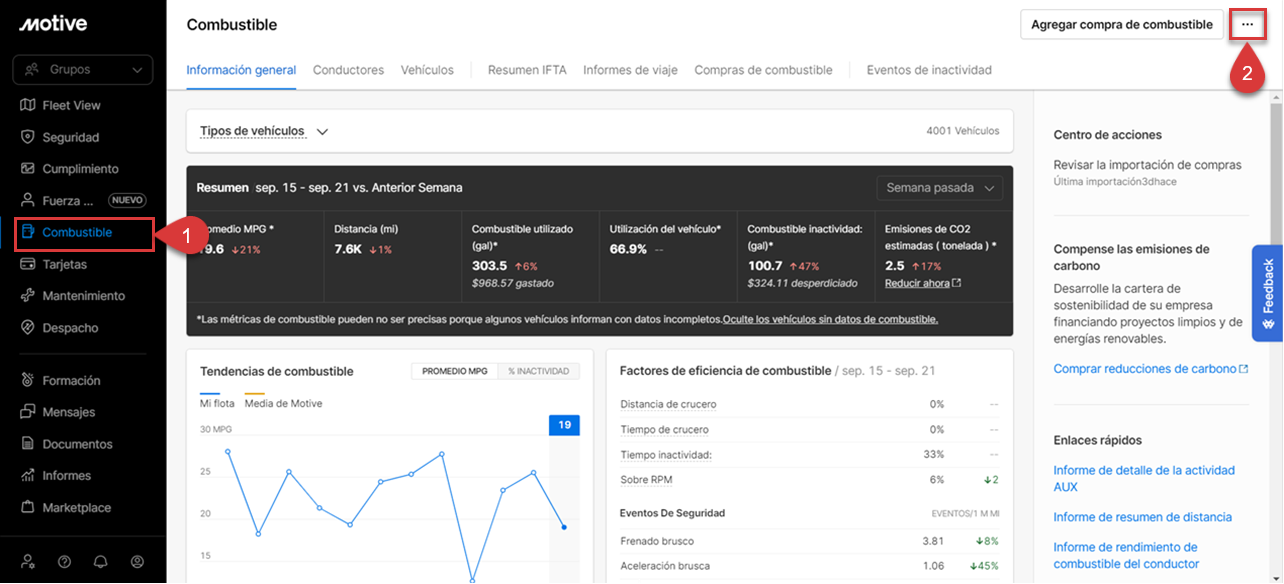
Task: Switch chart to % INACTIVIDAD
Action: click(538, 371)
